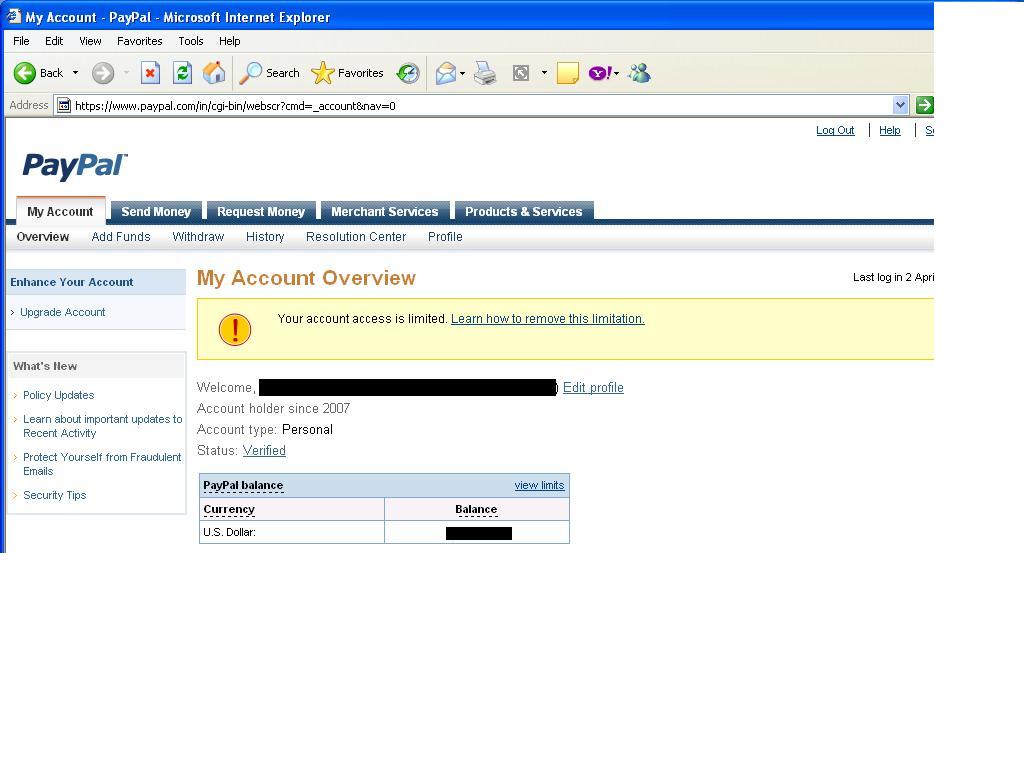Launch the Messenger buddies icon

(639, 73)
